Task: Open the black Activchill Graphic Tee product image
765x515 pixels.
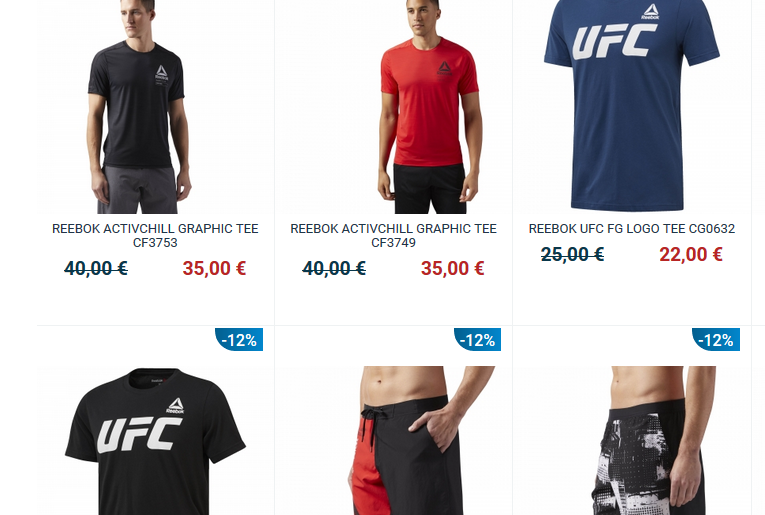Action: tap(155, 106)
